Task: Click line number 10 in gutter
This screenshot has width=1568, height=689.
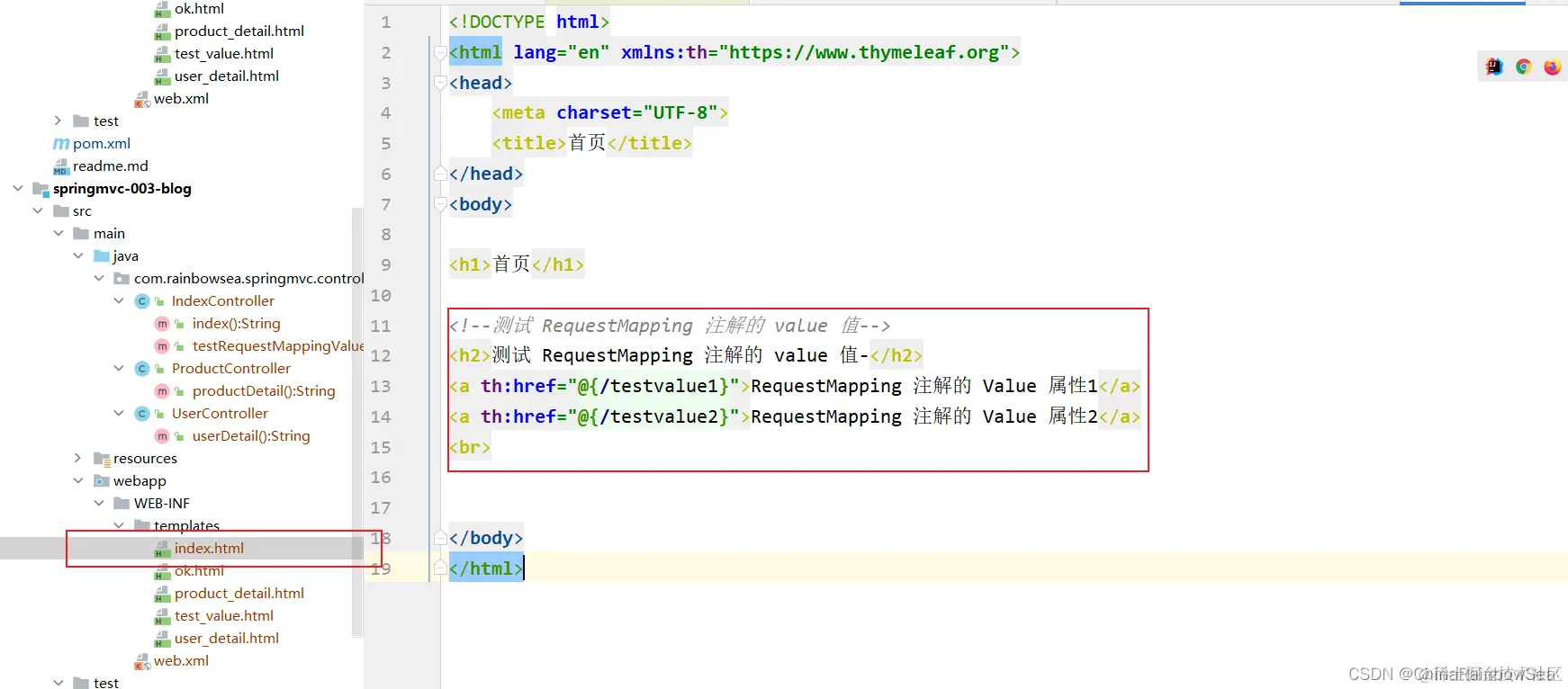Action: point(381,295)
